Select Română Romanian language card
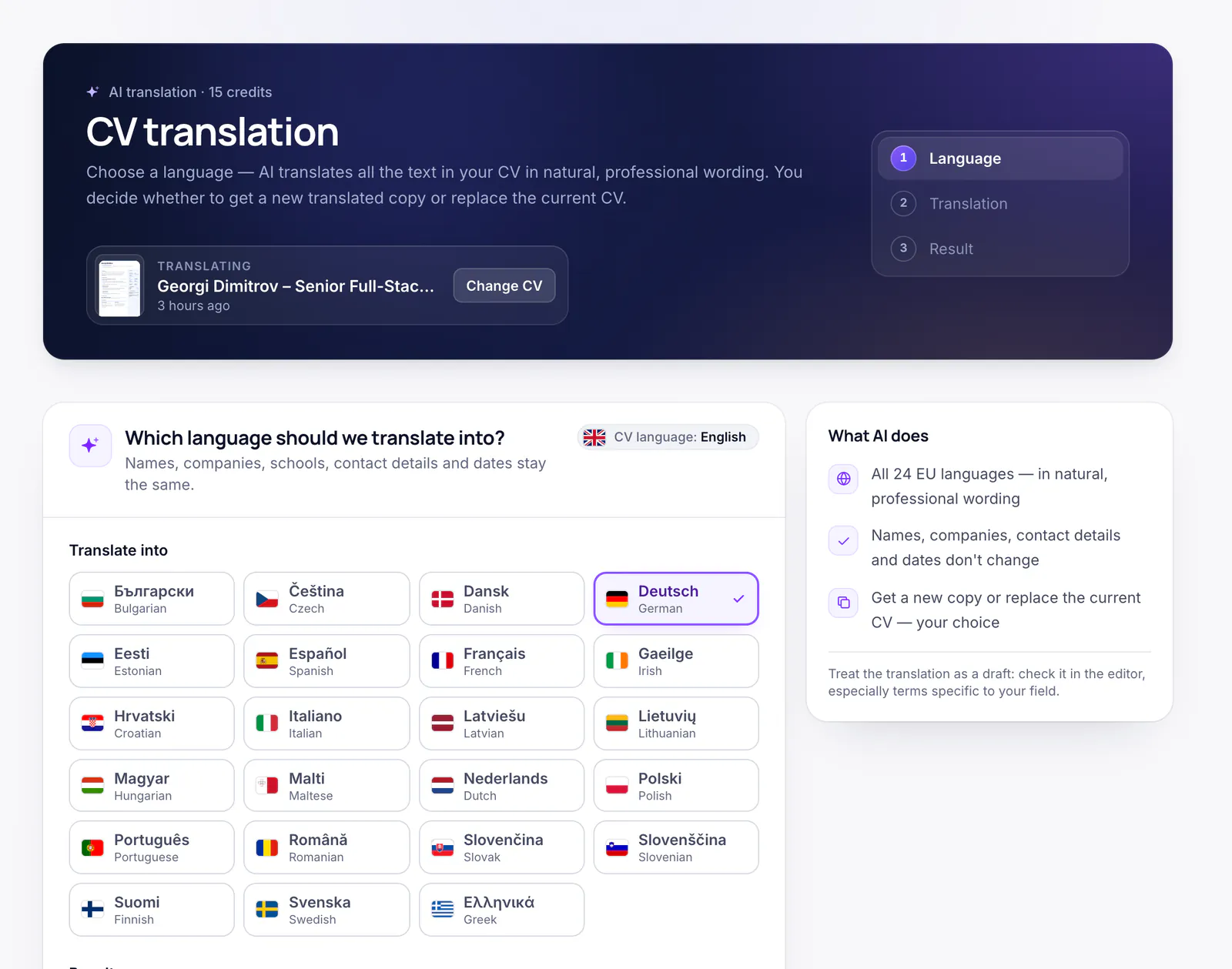 click(326, 847)
